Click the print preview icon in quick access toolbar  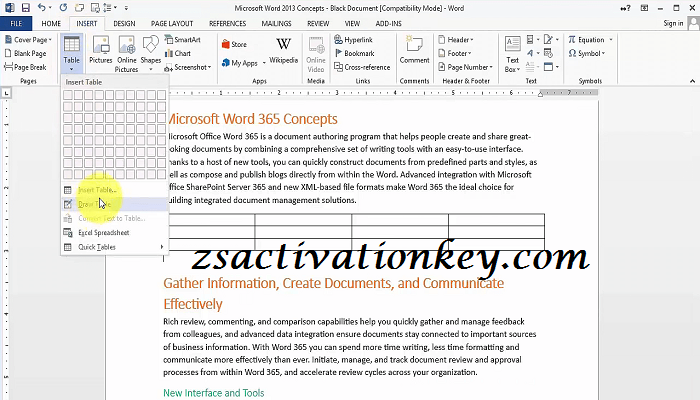click(x=95, y=8)
